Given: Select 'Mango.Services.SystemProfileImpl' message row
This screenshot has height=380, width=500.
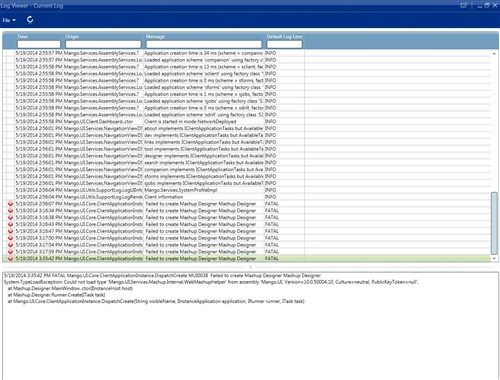Looking at the screenshot, I should 247,190.
